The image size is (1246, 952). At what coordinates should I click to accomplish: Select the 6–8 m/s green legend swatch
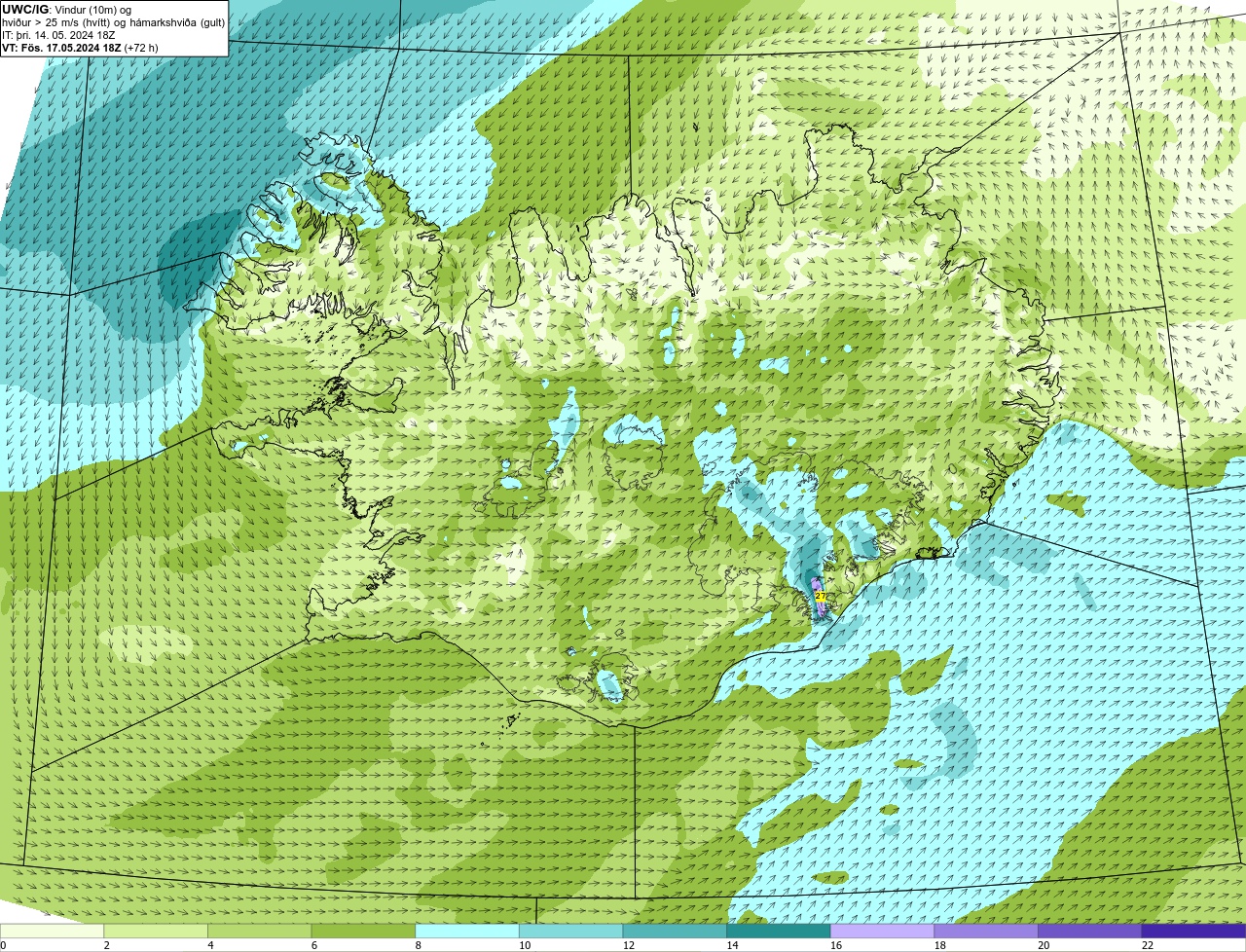pos(363,931)
